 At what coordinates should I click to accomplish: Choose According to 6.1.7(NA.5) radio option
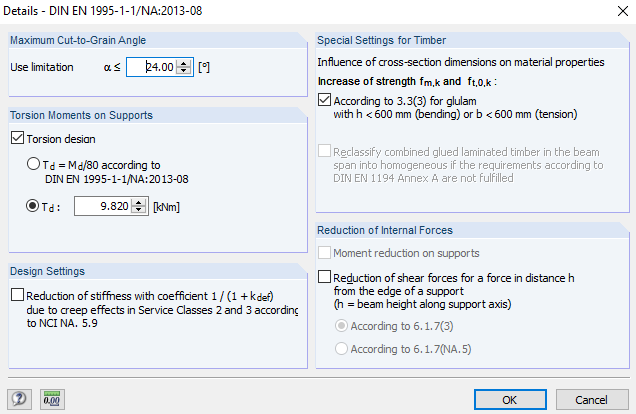tap(342, 349)
